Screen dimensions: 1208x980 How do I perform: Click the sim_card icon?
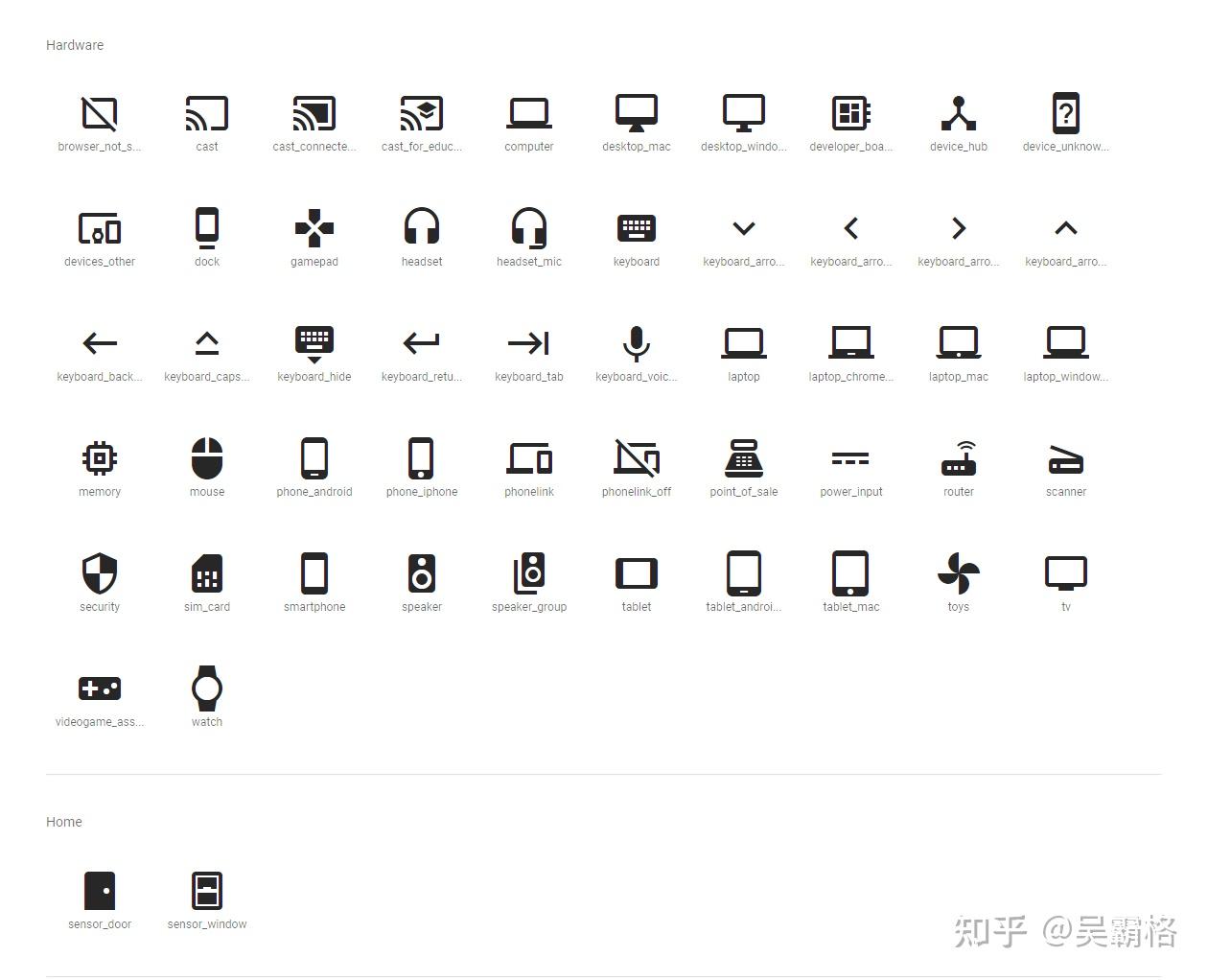206,573
